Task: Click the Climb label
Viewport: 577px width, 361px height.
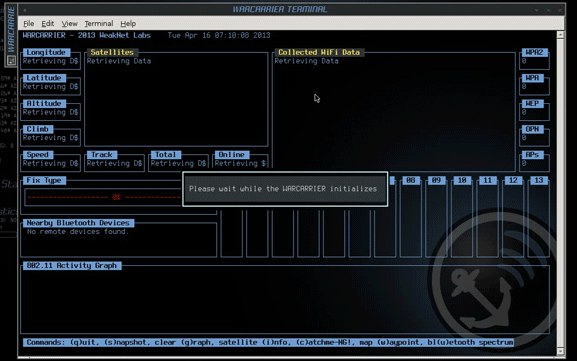Action: [x=38, y=129]
